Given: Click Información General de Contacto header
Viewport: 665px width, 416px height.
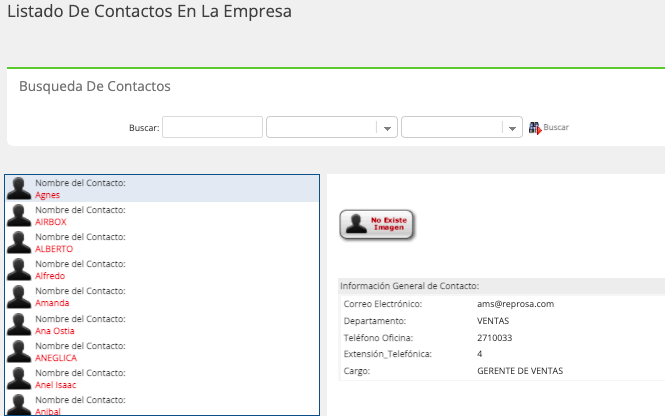Looking at the screenshot, I should click(409, 286).
